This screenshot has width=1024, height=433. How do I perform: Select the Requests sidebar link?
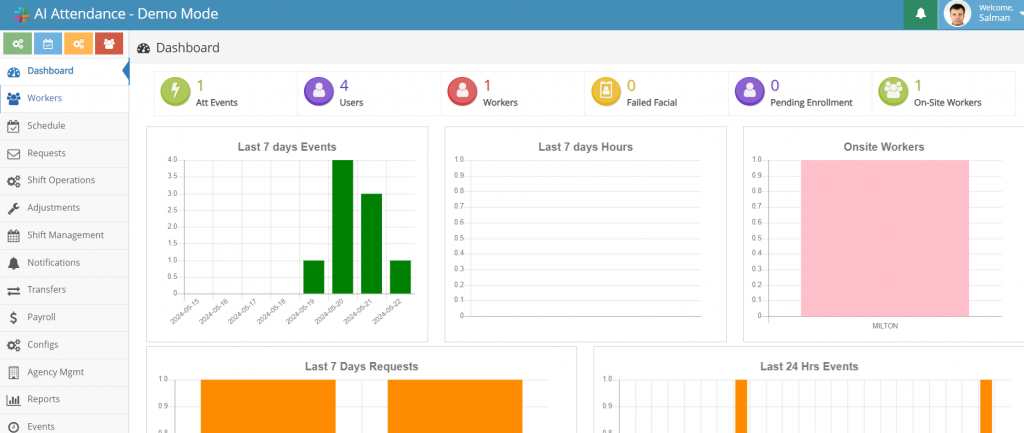pyautogui.click(x=46, y=153)
